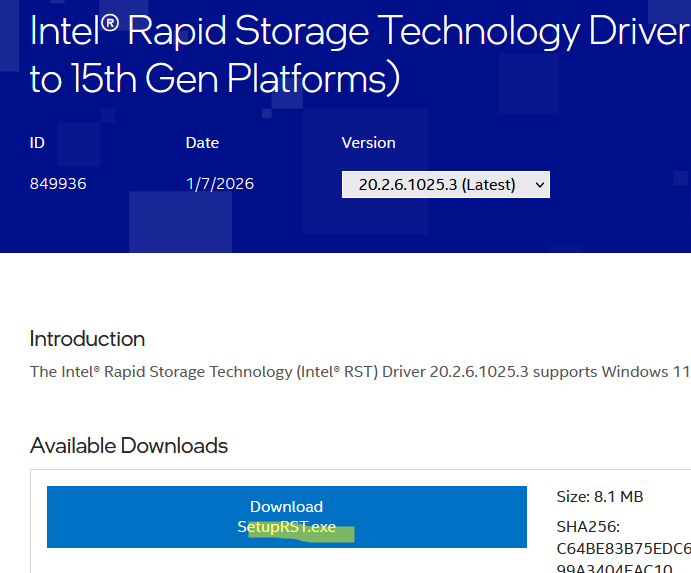The width and height of the screenshot is (691, 573).
Task: Click the Introduction heading
Action: [87, 339]
